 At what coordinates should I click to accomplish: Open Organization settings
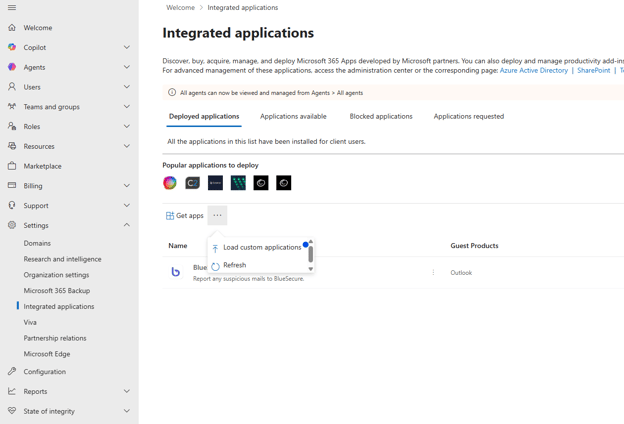pyautogui.click(x=56, y=275)
